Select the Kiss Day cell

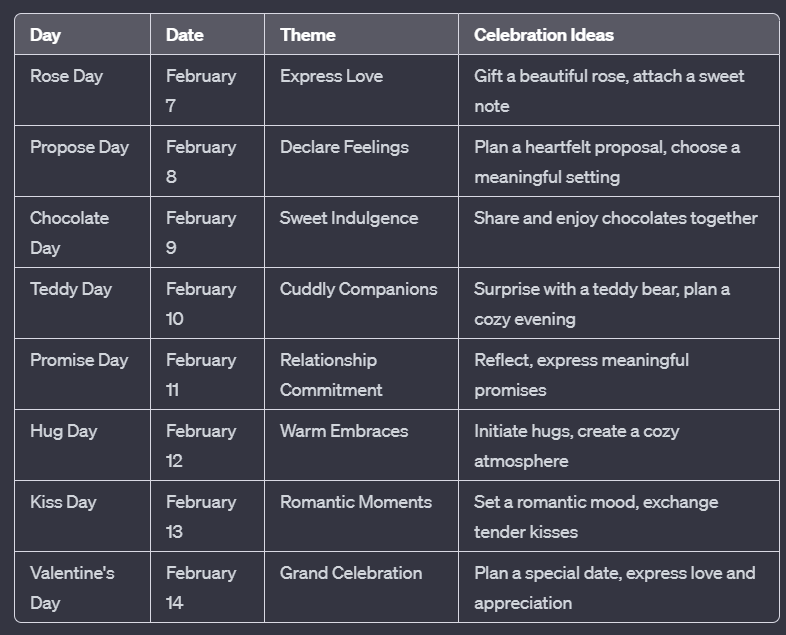coord(83,516)
